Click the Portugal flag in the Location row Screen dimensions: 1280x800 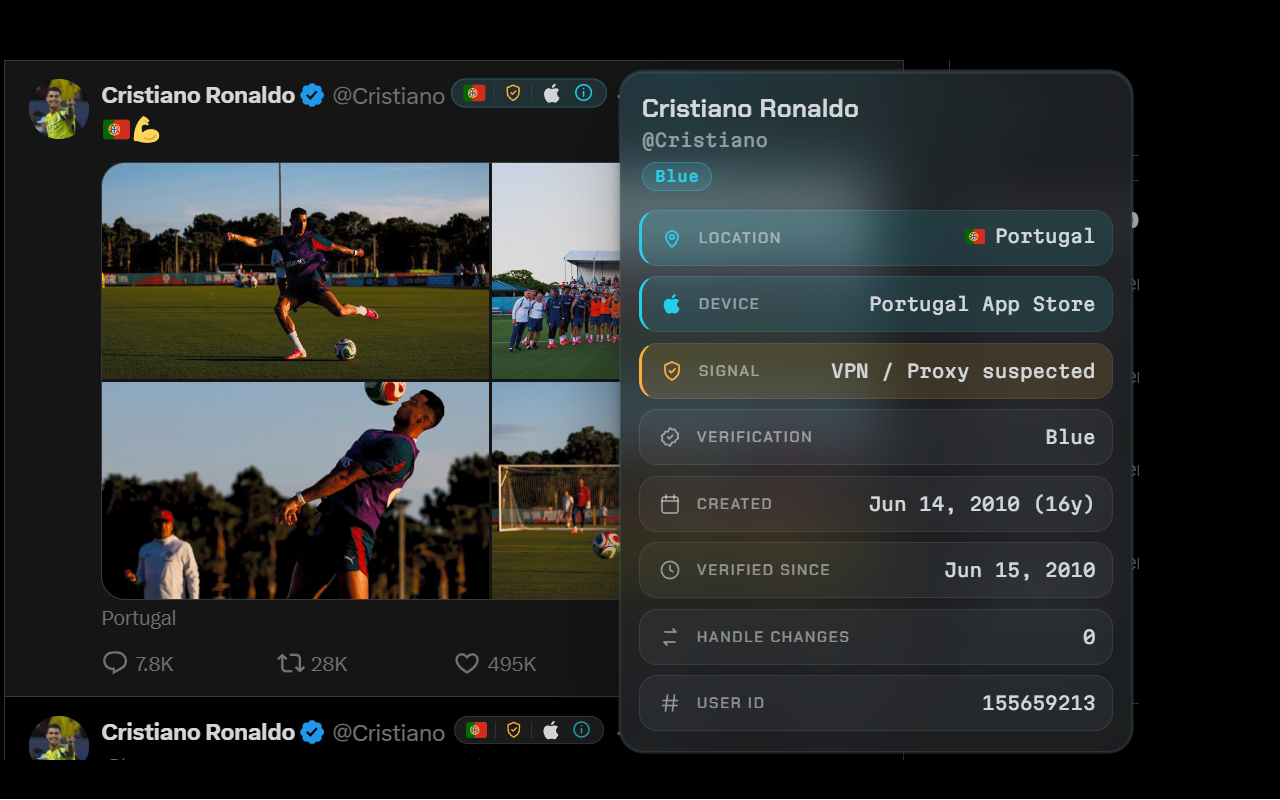click(x=976, y=237)
